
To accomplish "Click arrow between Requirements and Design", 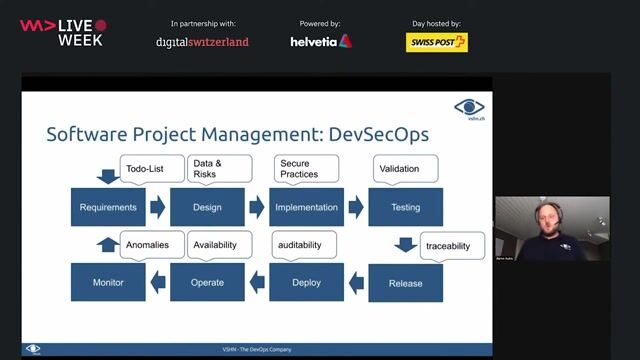I will point(158,207).
